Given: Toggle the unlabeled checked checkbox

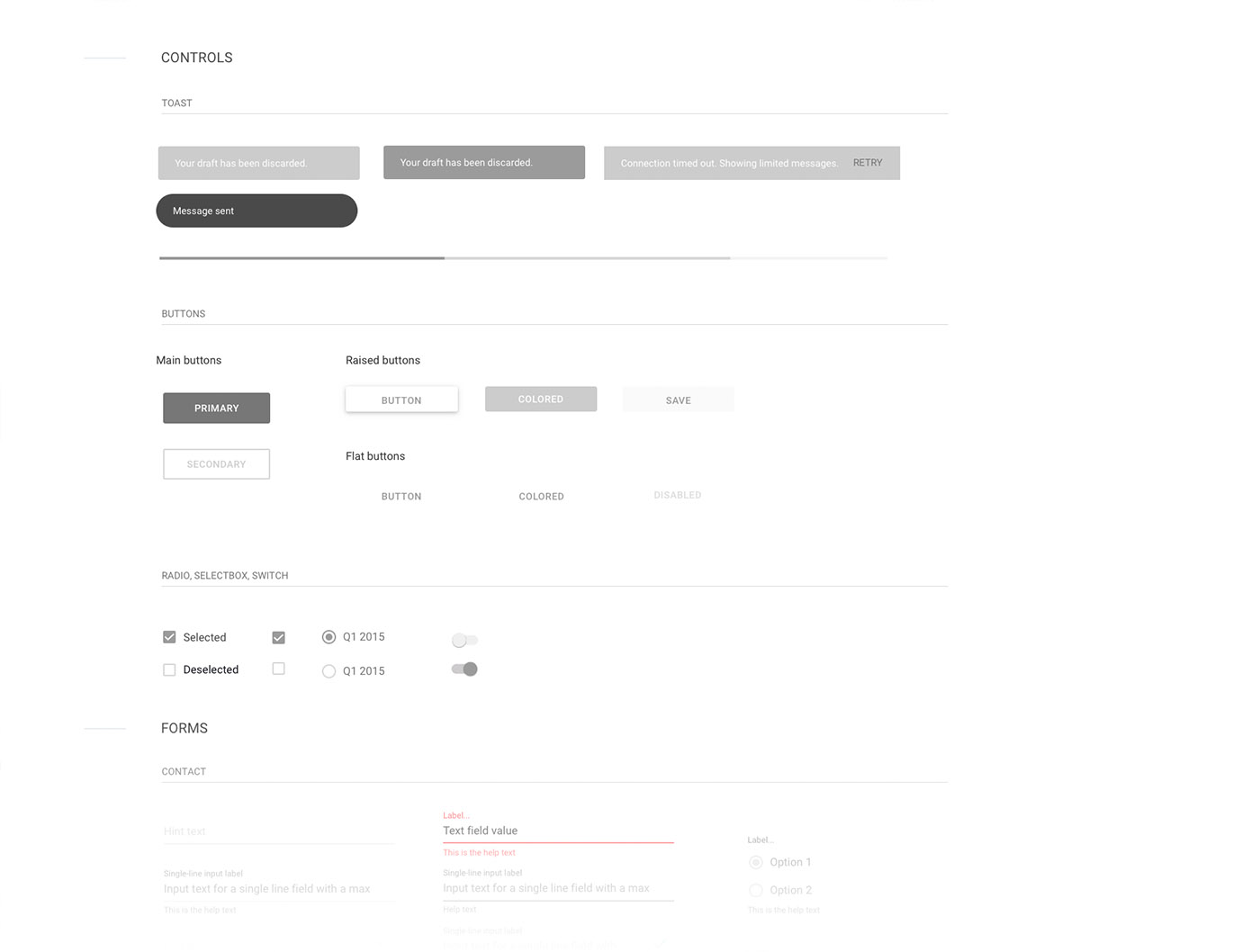Looking at the screenshot, I should coord(278,637).
